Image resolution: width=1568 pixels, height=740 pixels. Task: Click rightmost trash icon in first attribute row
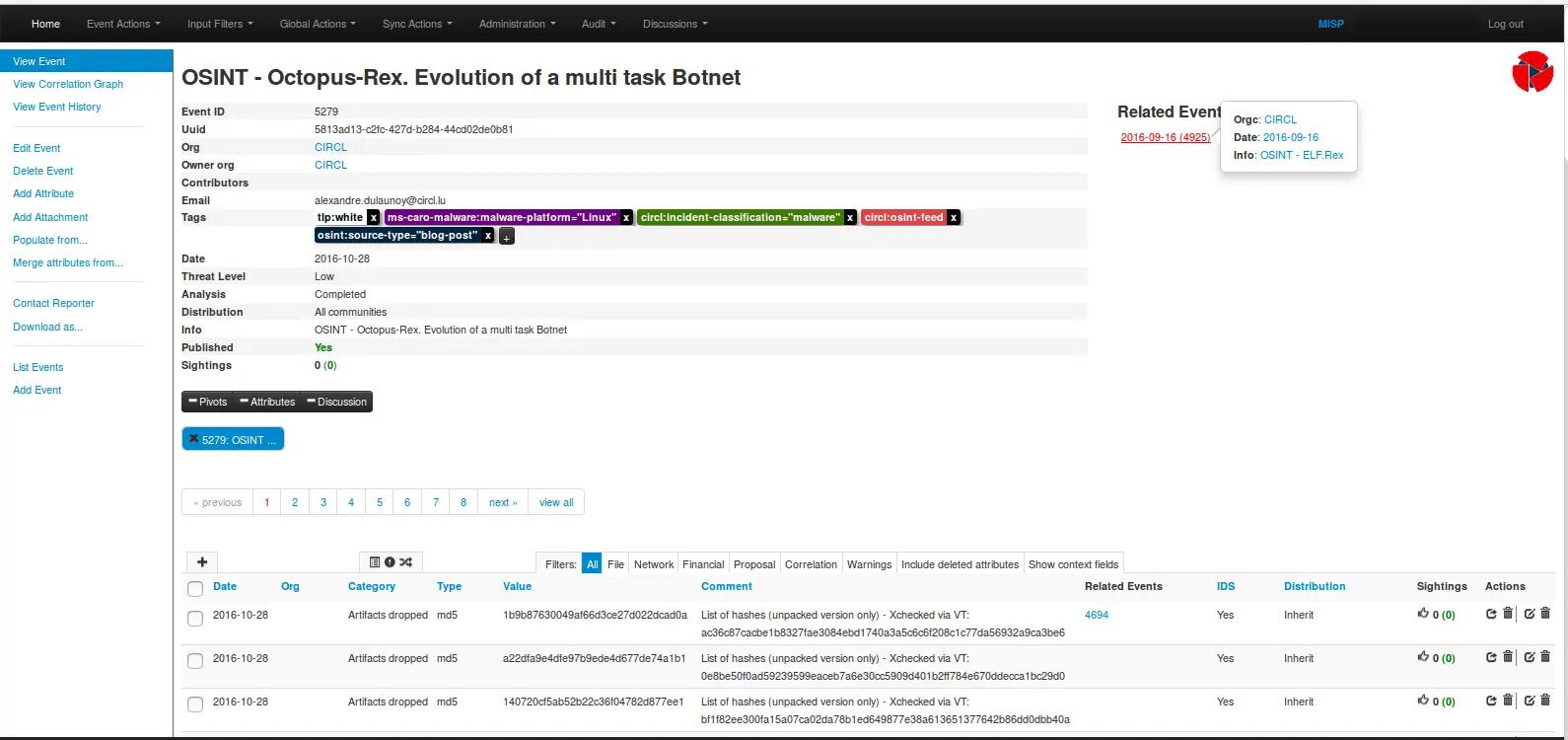pos(1545,614)
